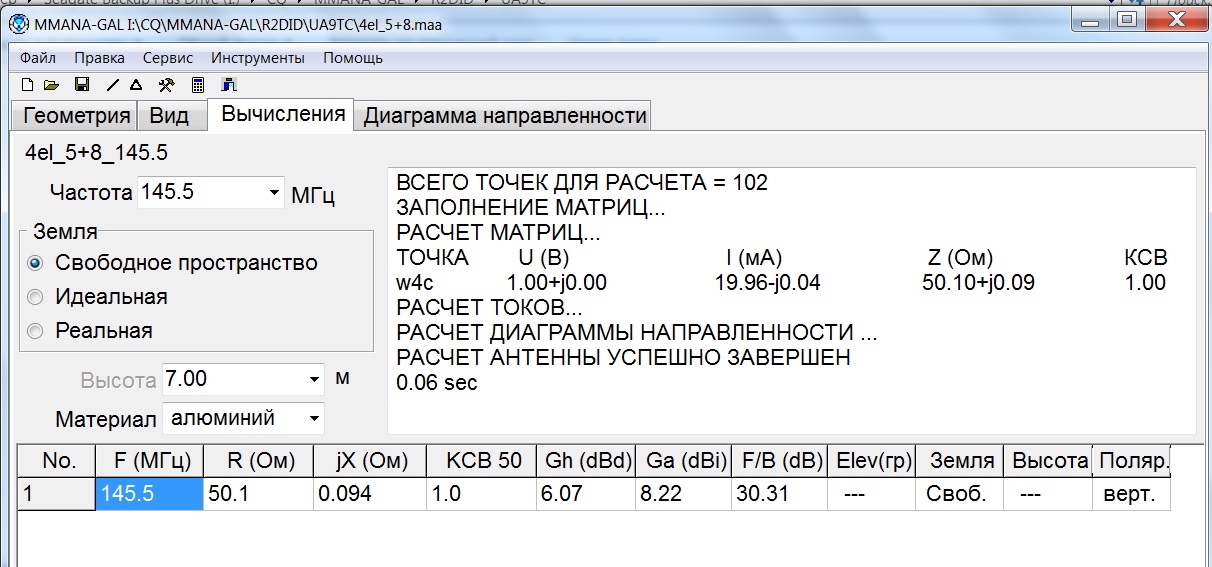This screenshot has width=1212, height=567.
Task: Open settings with wrench and hammer icon
Action: pyautogui.click(x=167, y=86)
